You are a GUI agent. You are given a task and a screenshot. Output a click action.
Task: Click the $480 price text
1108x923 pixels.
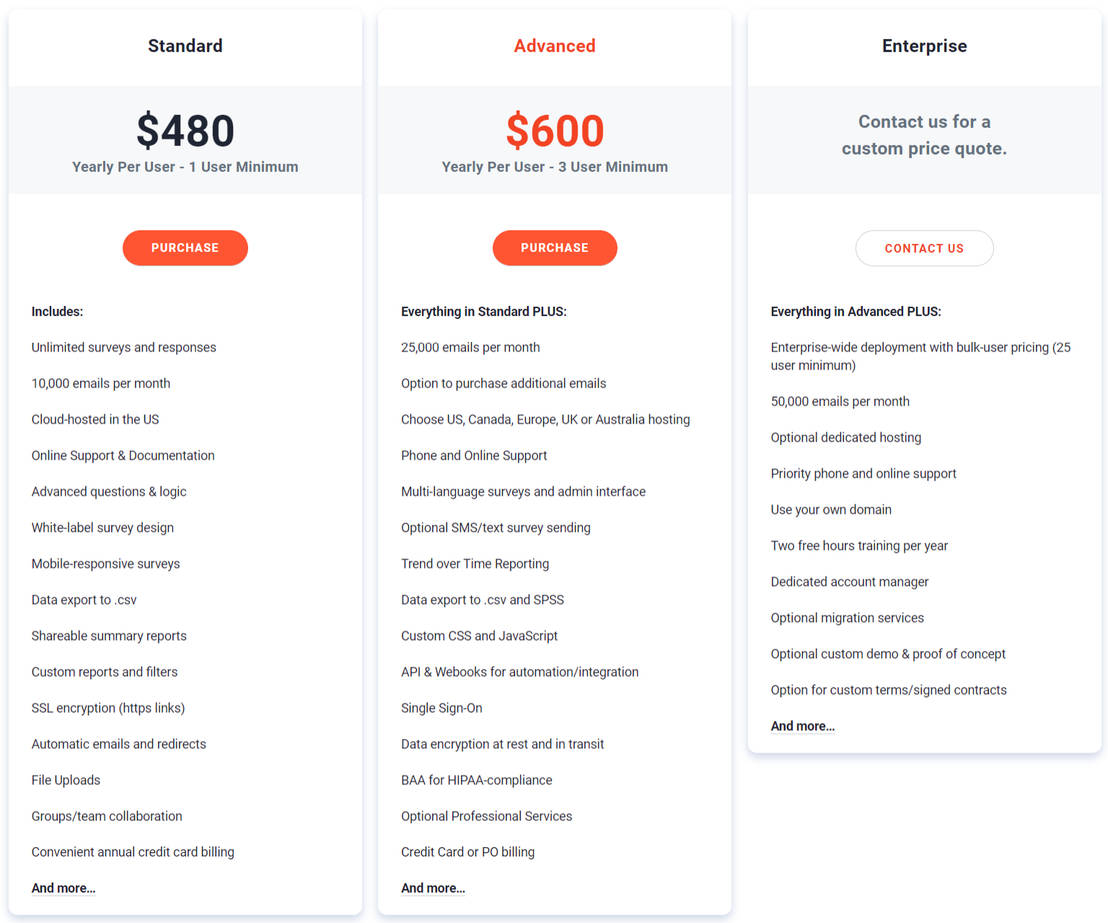(185, 131)
